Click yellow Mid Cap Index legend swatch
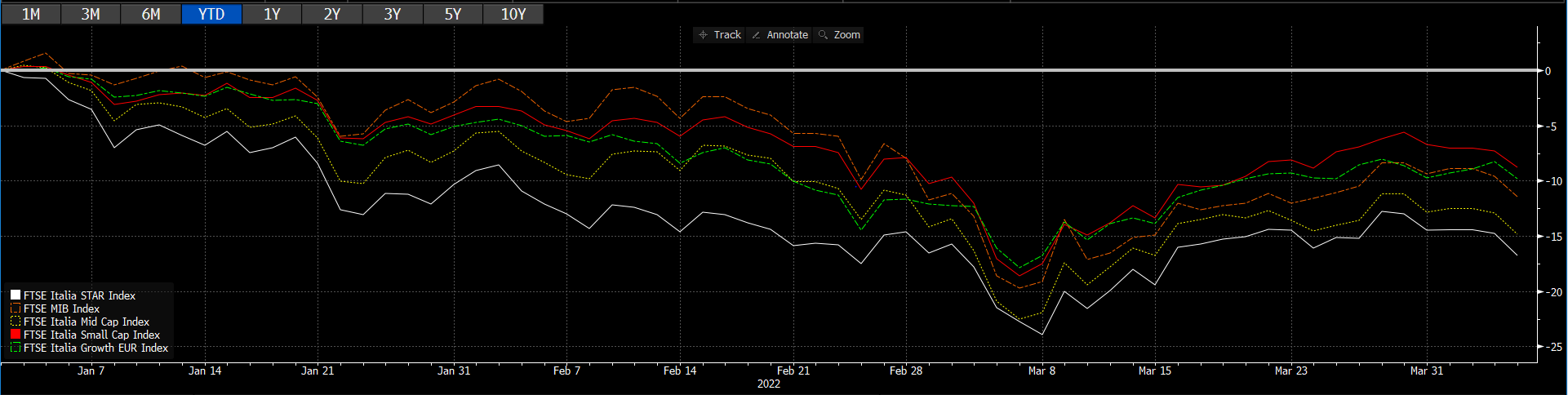Screen dimensions: 1568x395 (16, 322)
